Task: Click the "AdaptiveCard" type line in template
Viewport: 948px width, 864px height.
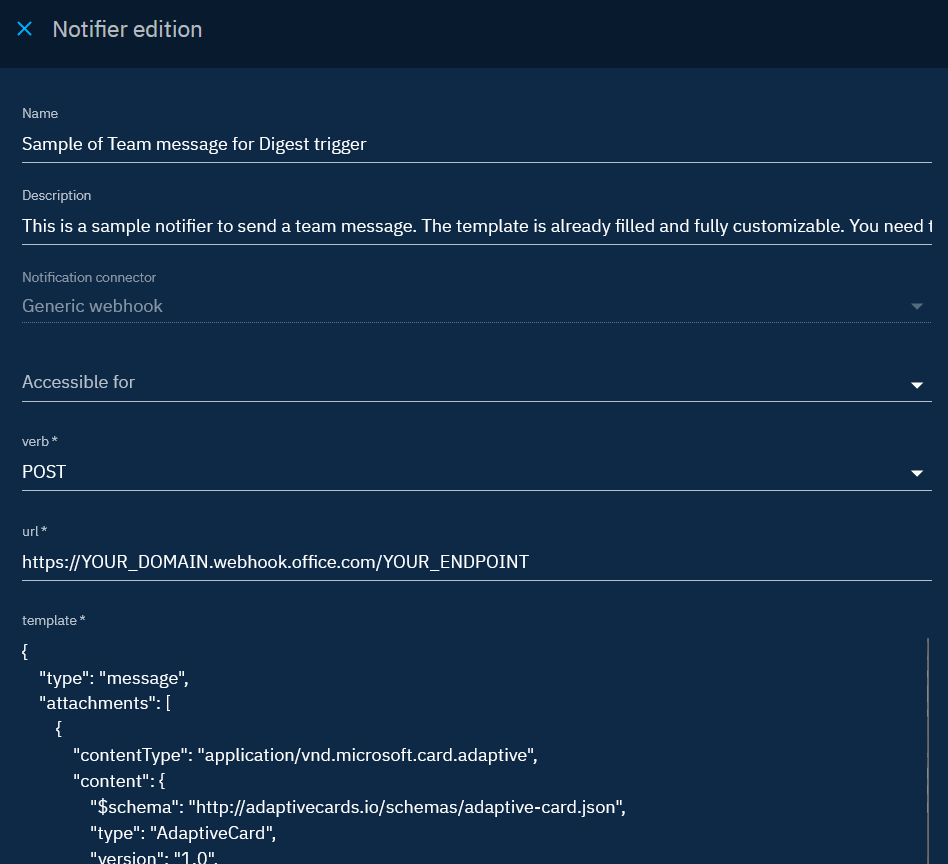Action: click(210, 833)
